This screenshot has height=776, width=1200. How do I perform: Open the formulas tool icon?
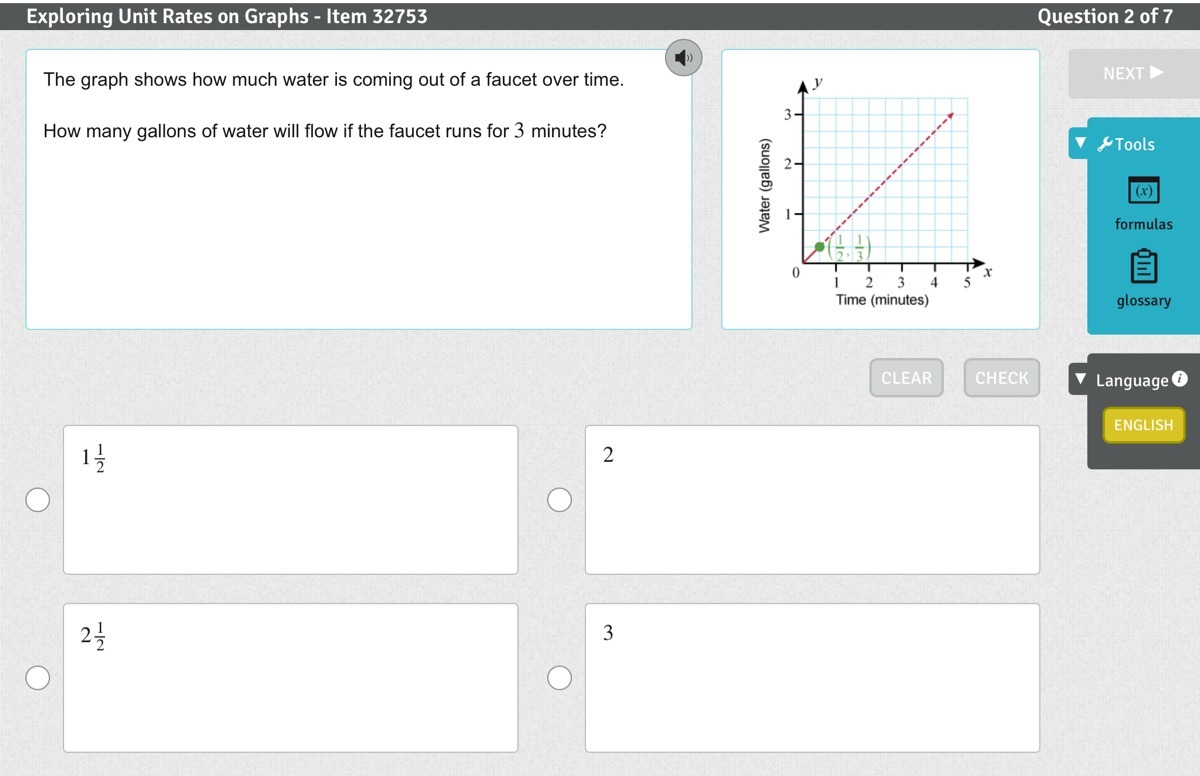coord(1143,190)
